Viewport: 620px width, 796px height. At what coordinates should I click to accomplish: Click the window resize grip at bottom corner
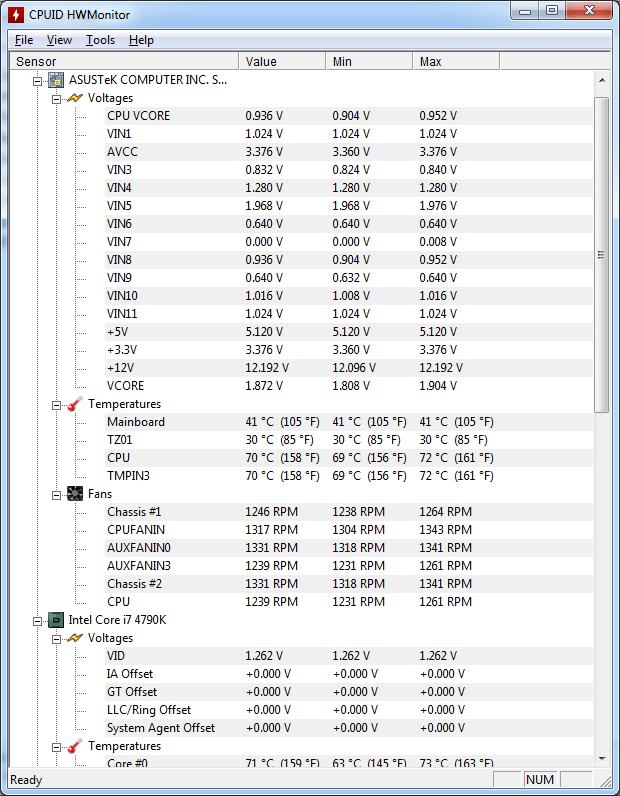pos(604,780)
